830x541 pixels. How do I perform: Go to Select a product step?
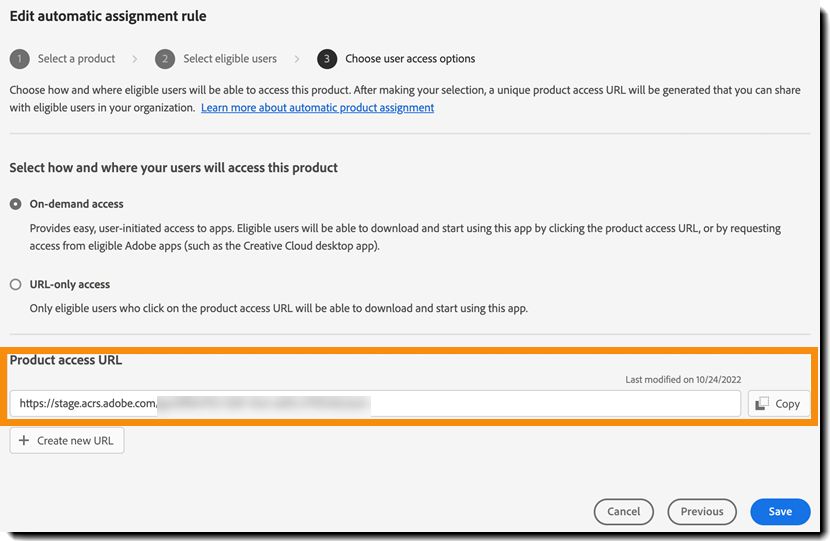click(x=76, y=59)
